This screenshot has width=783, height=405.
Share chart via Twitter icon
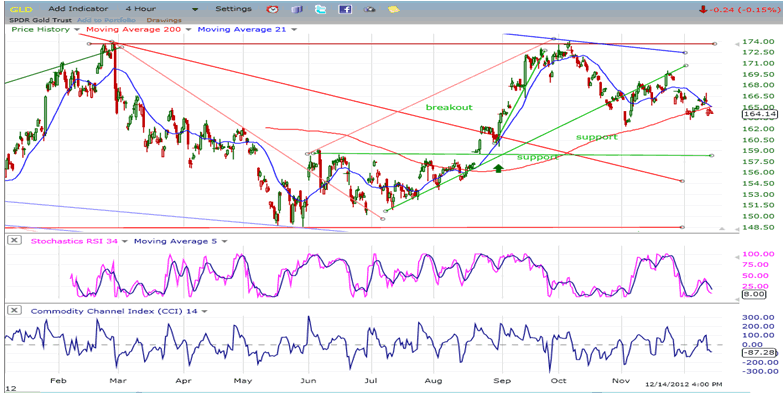click(x=320, y=9)
